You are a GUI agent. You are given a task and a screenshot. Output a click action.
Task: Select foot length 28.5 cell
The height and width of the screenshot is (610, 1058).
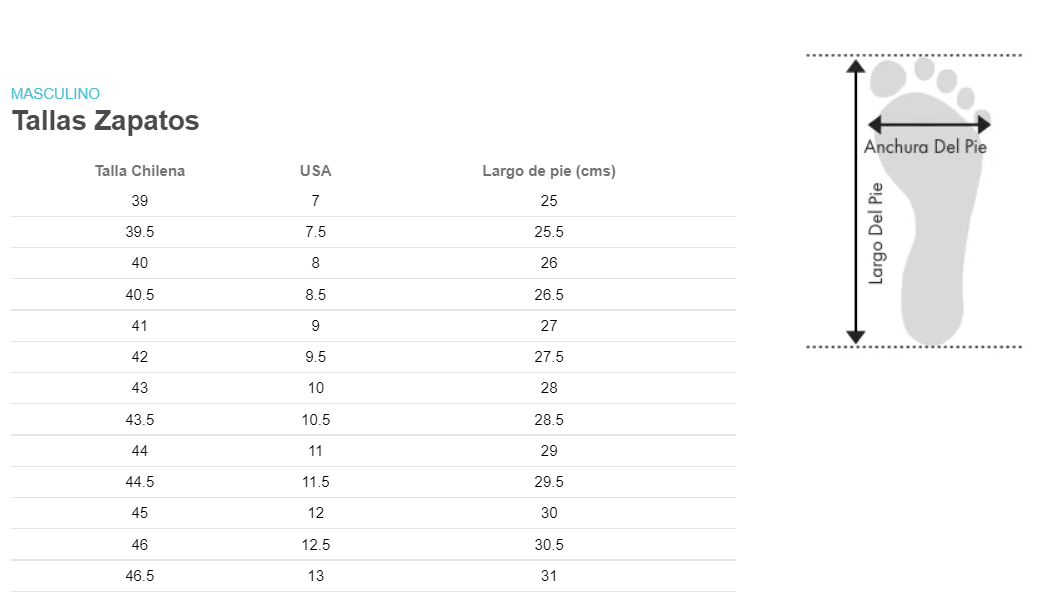(549, 420)
